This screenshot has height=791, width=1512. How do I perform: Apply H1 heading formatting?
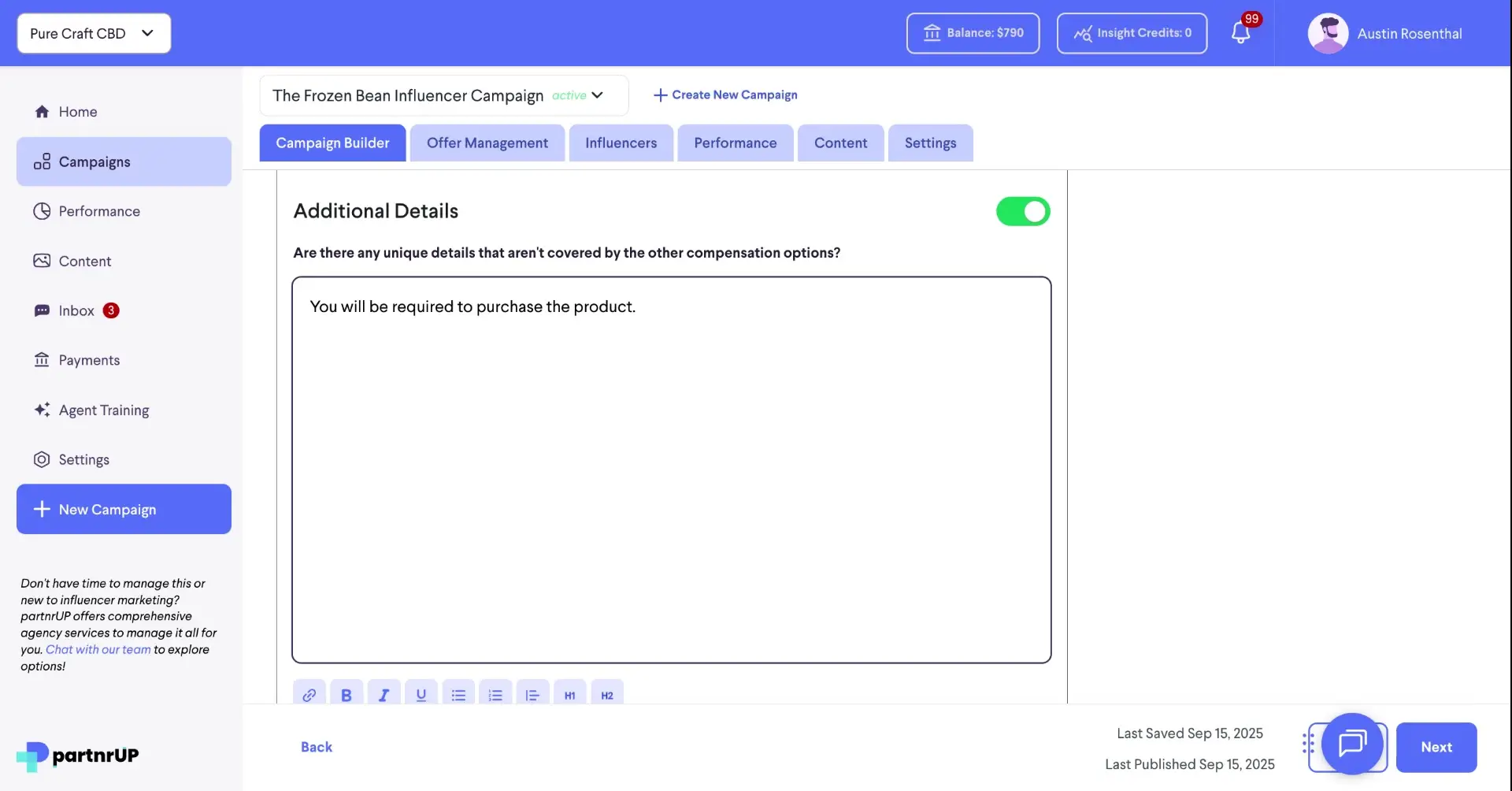(x=569, y=694)
